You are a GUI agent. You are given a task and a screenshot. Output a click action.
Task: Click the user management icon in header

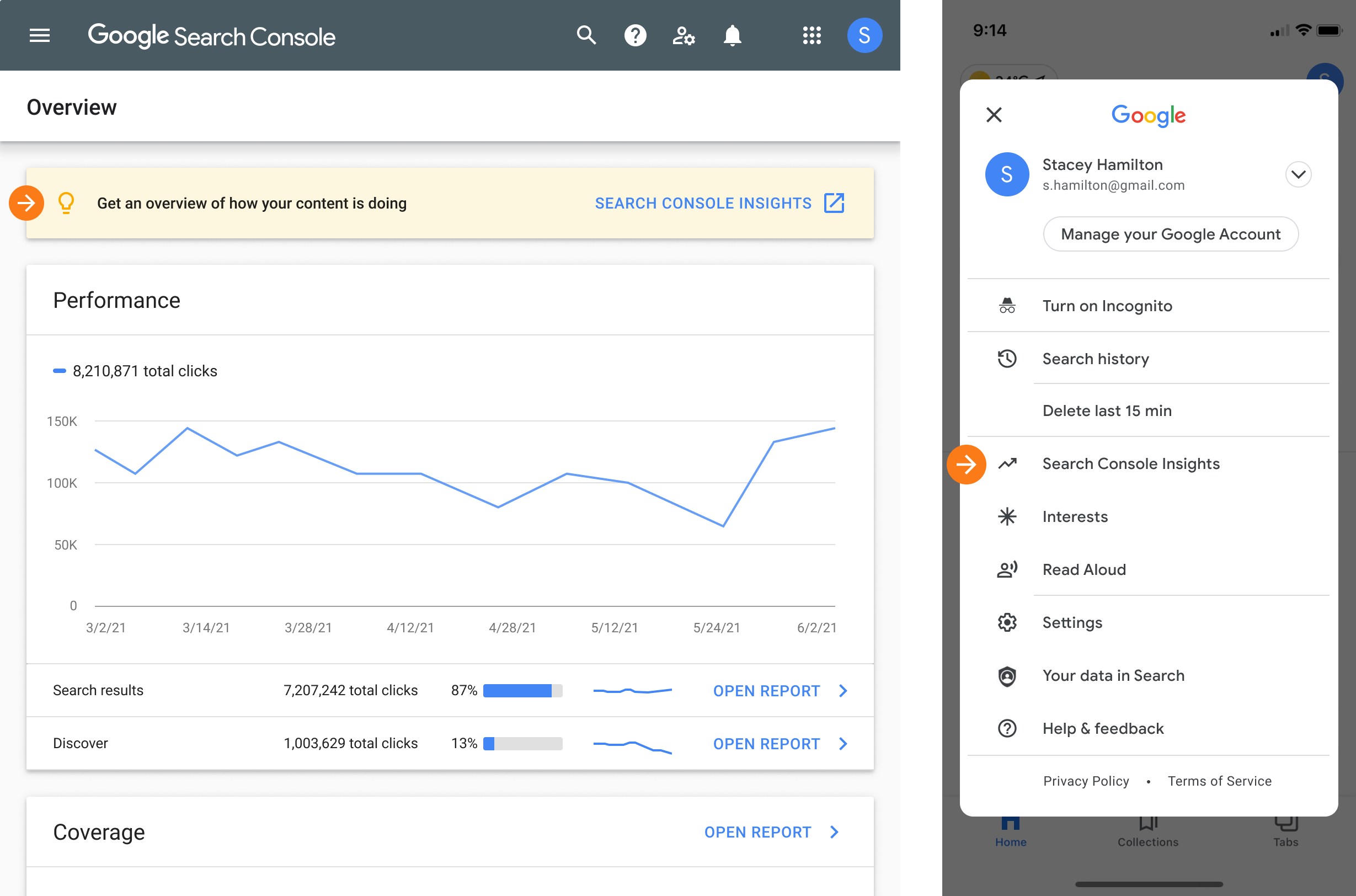click(x=683, y=35)
